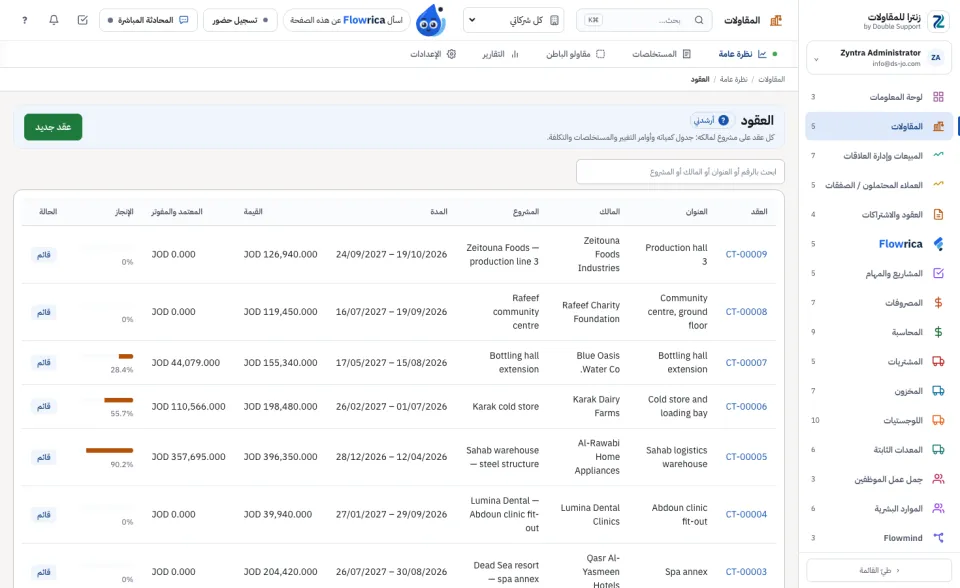Click the 90.2% progress bar for CT-00005
The image size is (960, 588).
click(x=110, y=450)
